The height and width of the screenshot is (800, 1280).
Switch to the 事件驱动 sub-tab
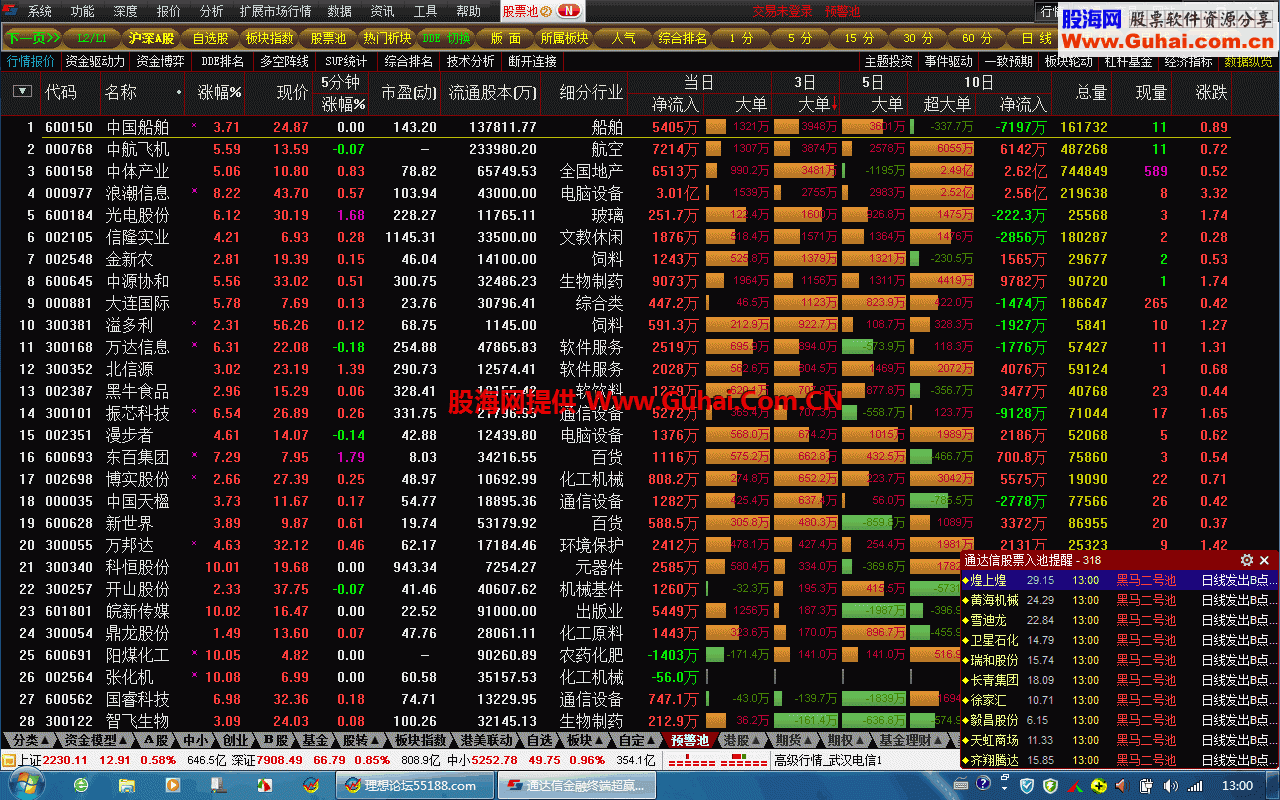point(948,61)
